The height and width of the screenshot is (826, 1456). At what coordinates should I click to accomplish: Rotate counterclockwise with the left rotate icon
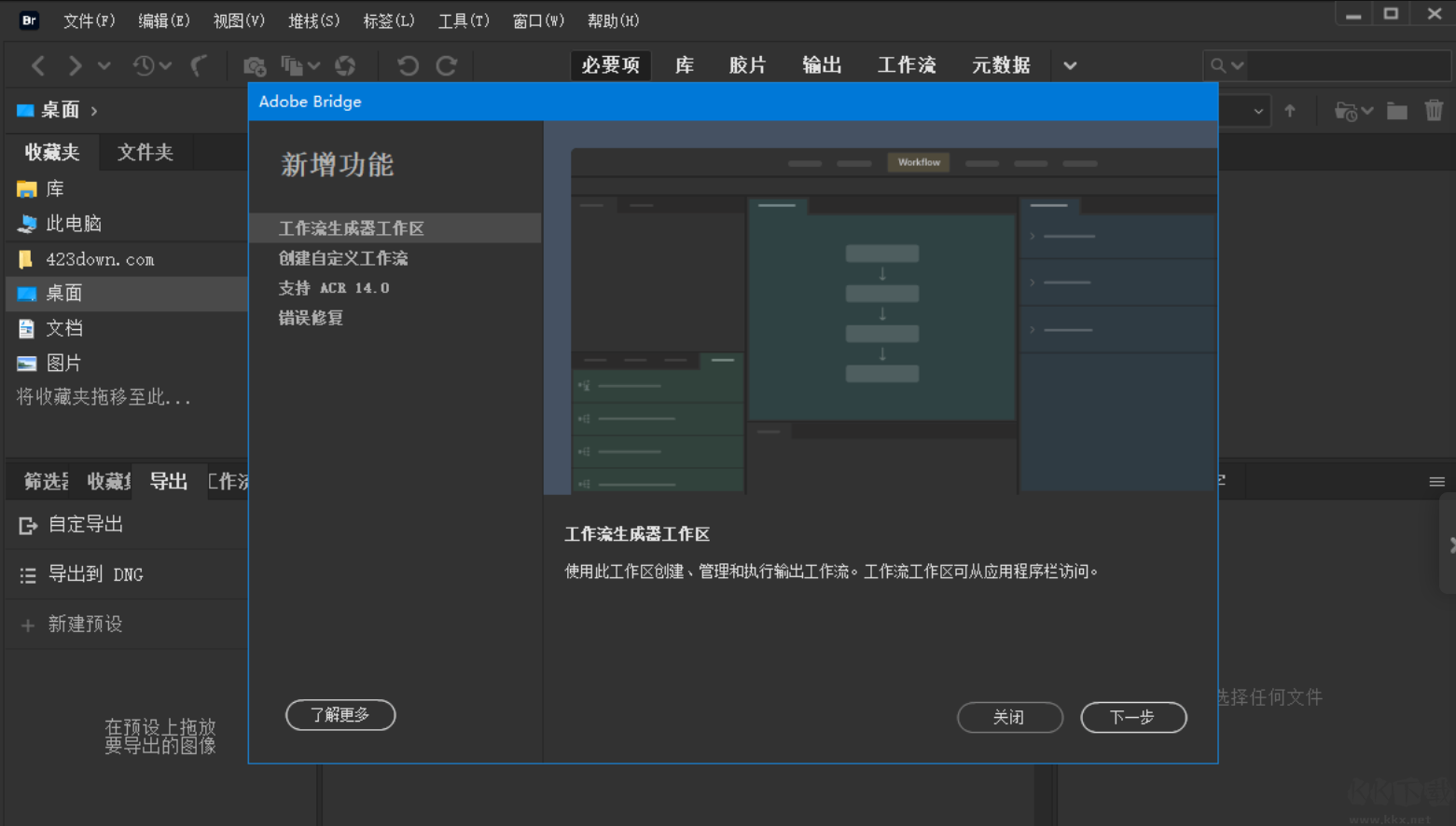[x=408, y=65]
